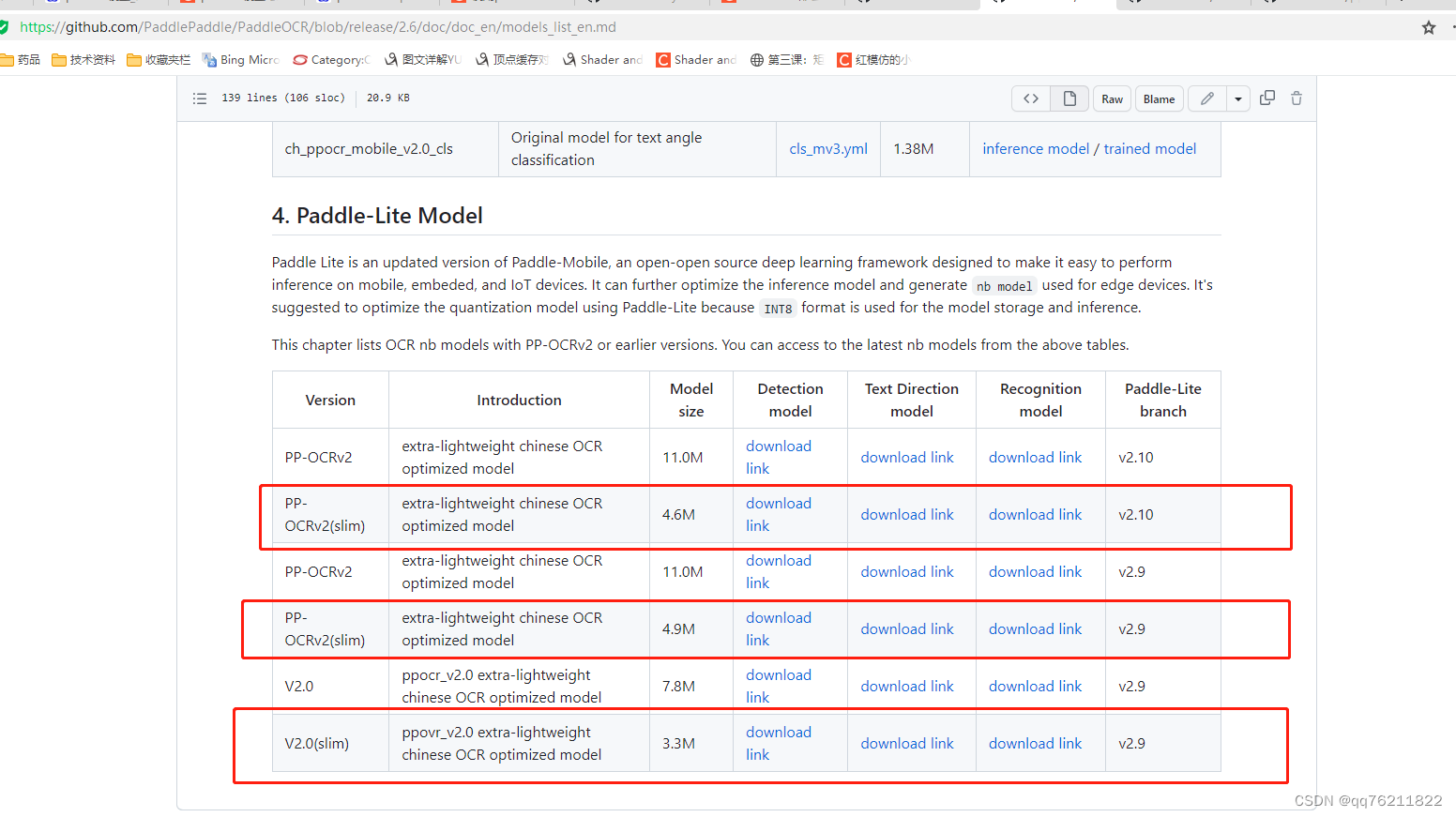1456x817 pixels.
Task: Click the '4. Paddle-Lite Model' heading
Action: point(377,216)
